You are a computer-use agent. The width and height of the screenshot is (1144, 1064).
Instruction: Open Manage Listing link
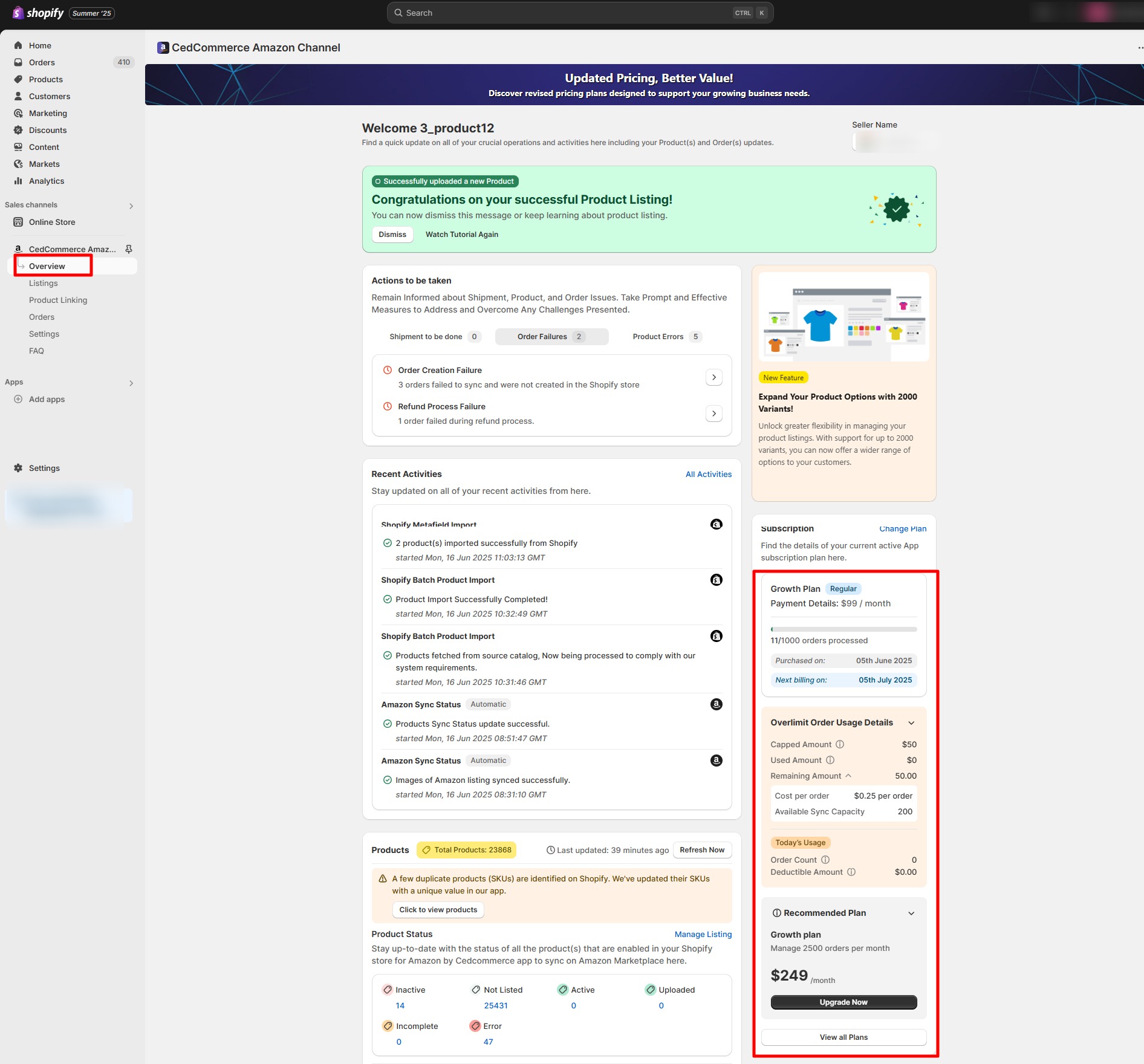(703, 934)
